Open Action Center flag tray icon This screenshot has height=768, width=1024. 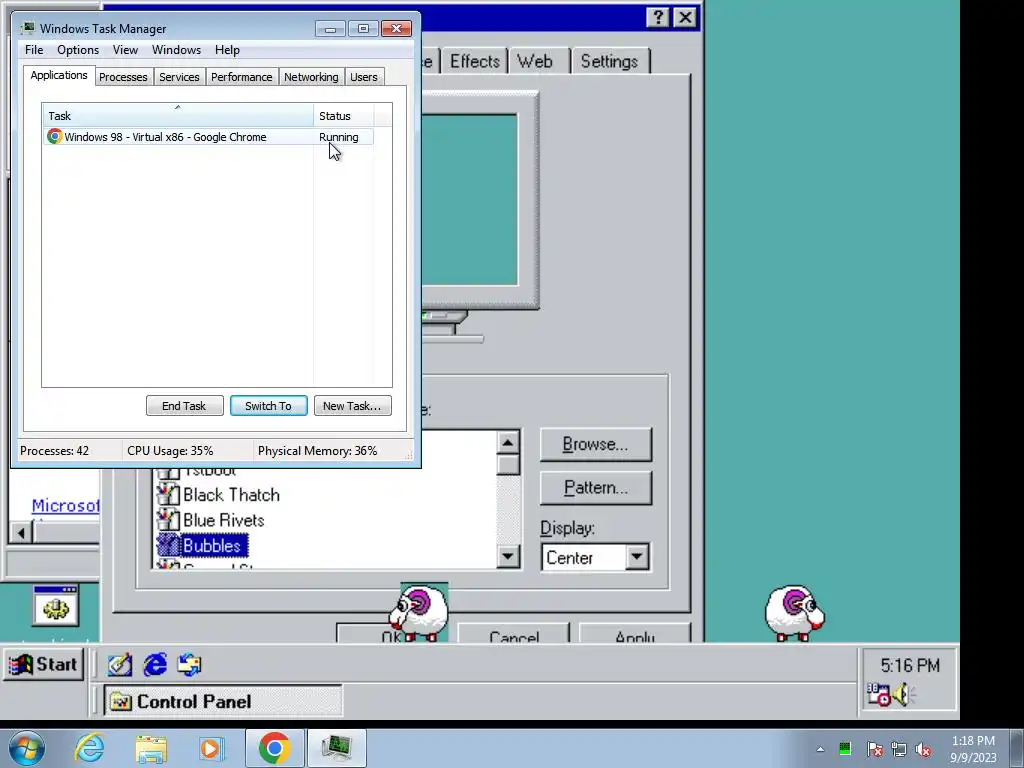pos(875,749)
